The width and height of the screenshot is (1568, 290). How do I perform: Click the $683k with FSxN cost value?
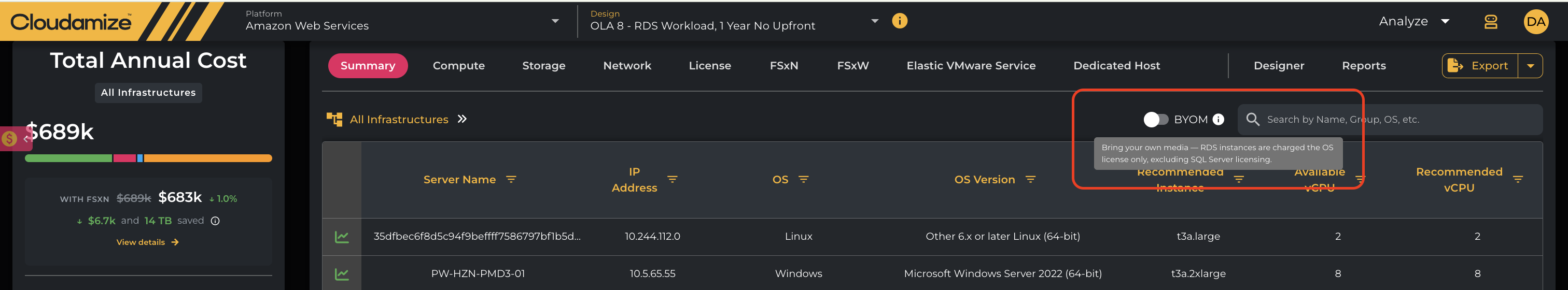click(x=179, y=197)
